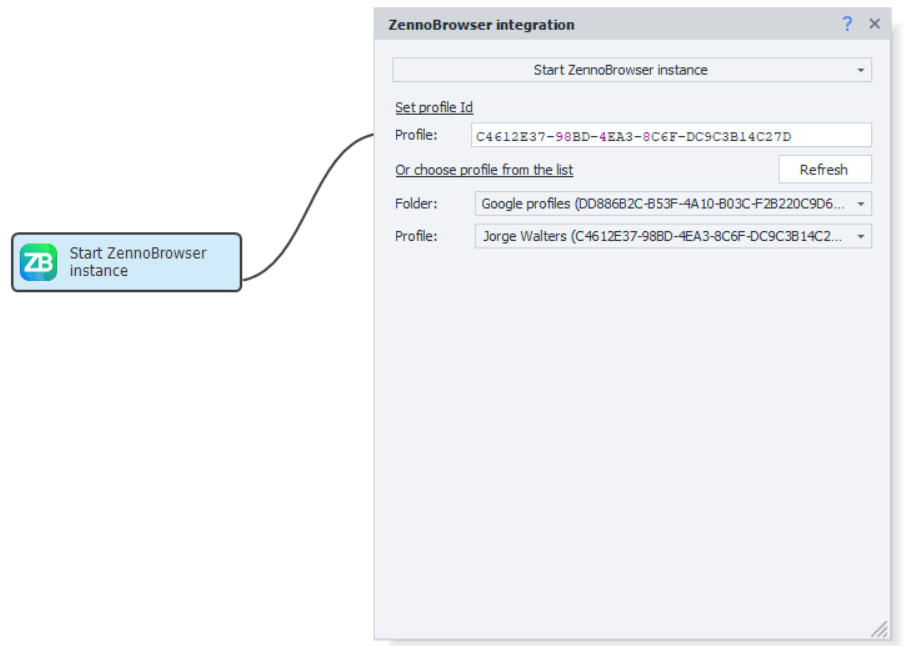Click the arrow on the action type selector

861,71
